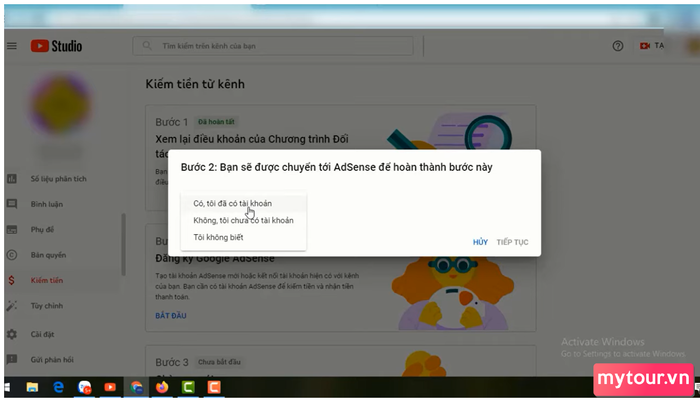Image resolution: width=700 pixels, height=404 pixels.
Task: Switch to Chrome in the taskbar
Action: [x=137, y=387]
